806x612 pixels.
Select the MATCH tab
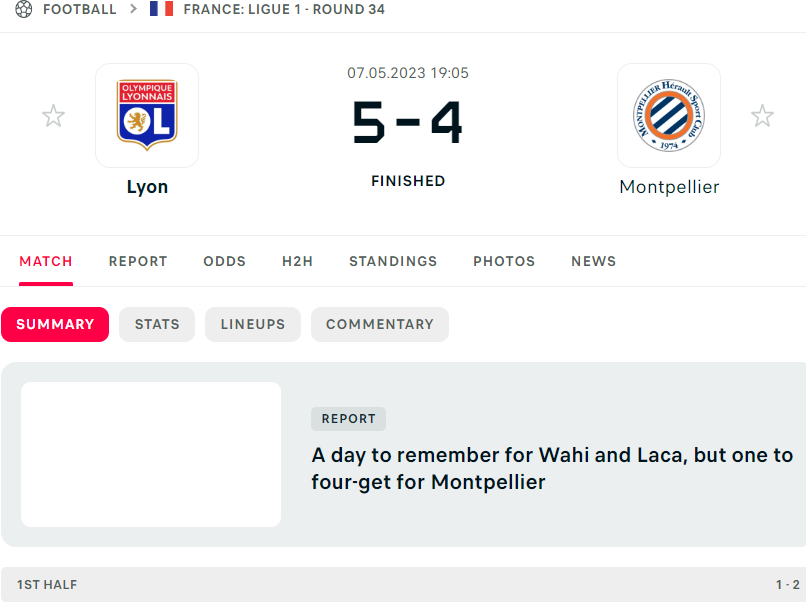[x=46, y=261]
